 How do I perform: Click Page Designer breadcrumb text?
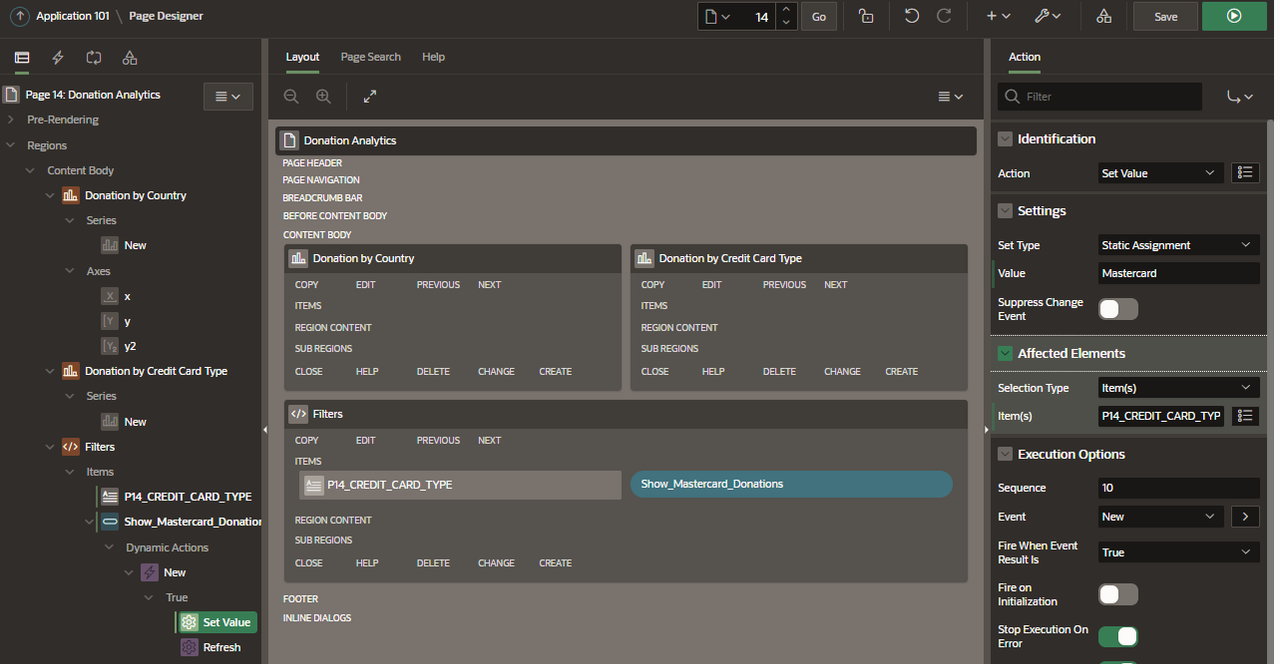[x=166, y=16]
